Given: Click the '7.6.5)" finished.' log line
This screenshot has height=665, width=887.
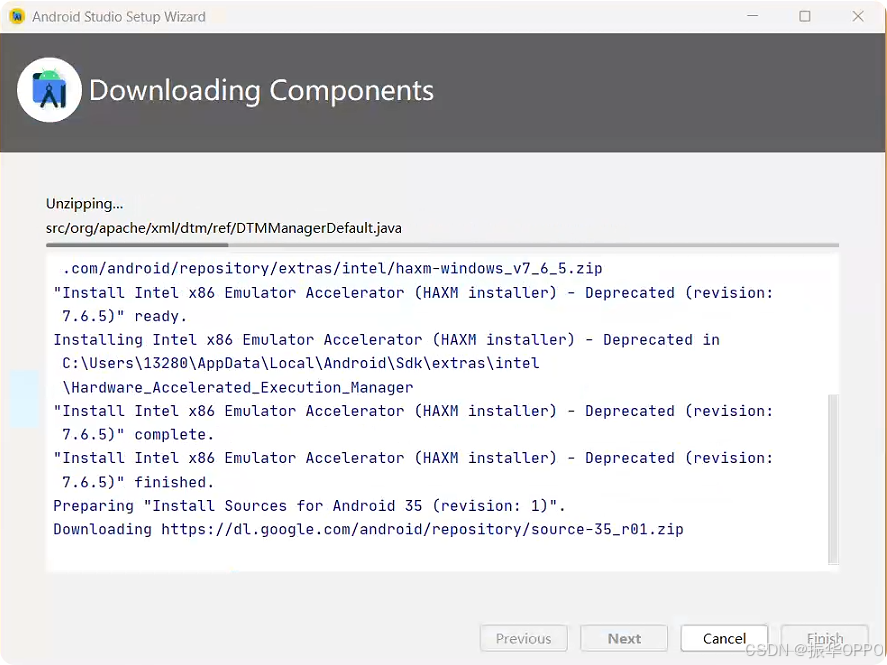Looking at the screenshot, I should pyautogui.click(x=138, y=482).
